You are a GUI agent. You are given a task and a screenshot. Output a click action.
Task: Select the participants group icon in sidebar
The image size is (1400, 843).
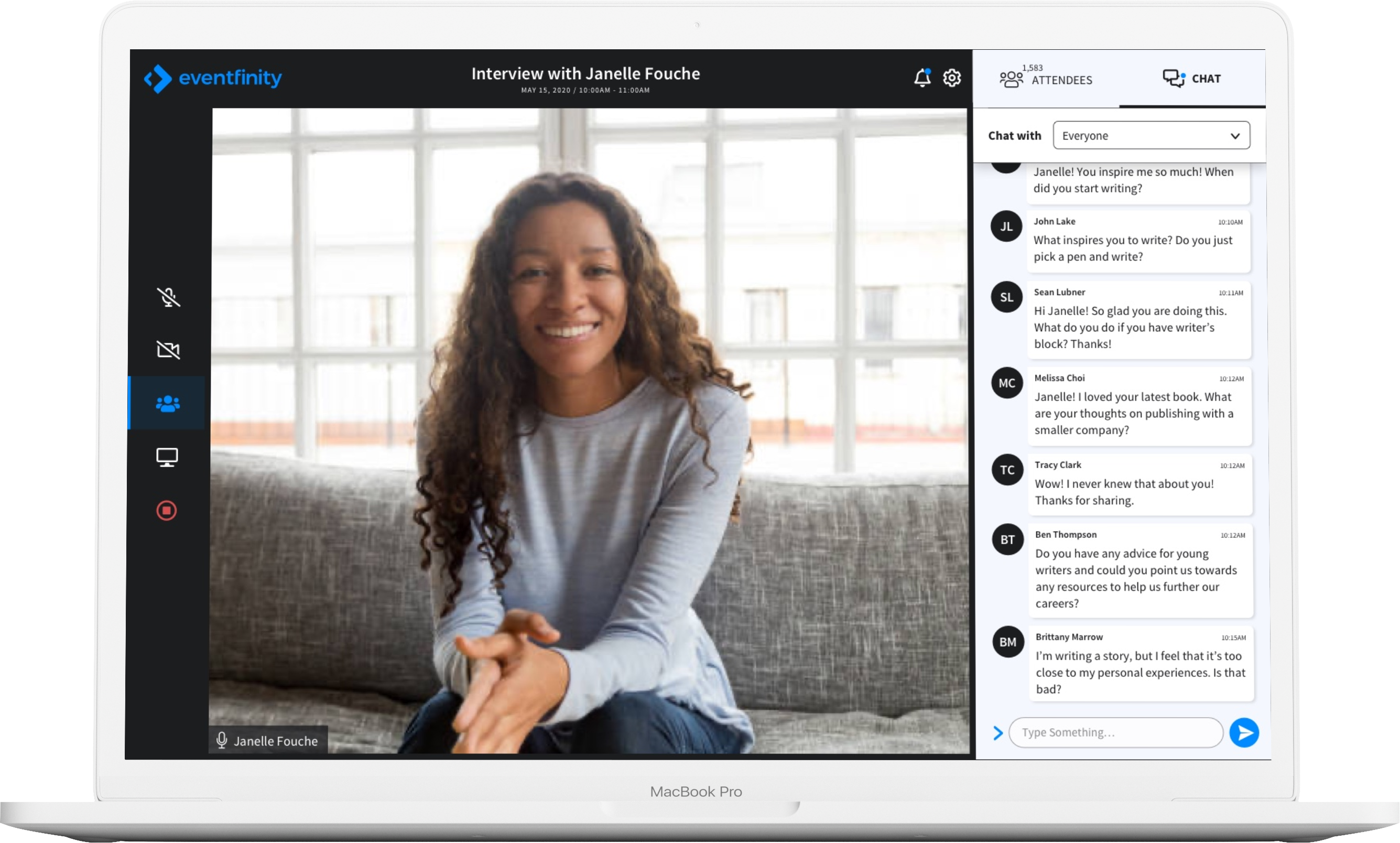point(168,403)
